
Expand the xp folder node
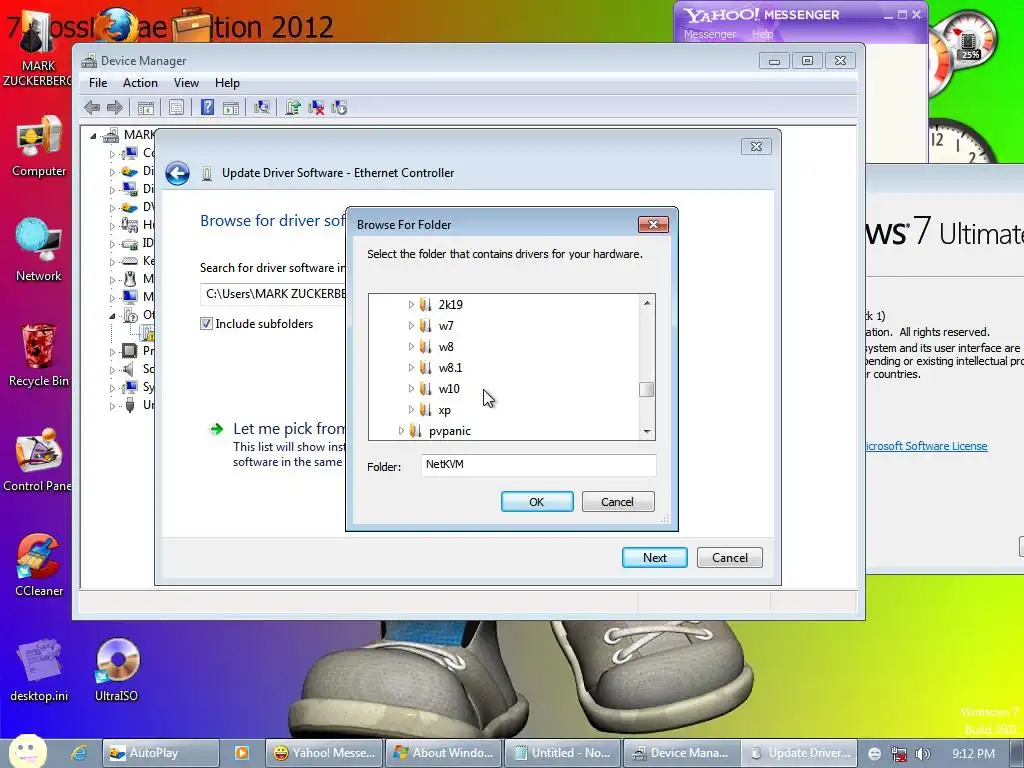click(x=411, y=410)
